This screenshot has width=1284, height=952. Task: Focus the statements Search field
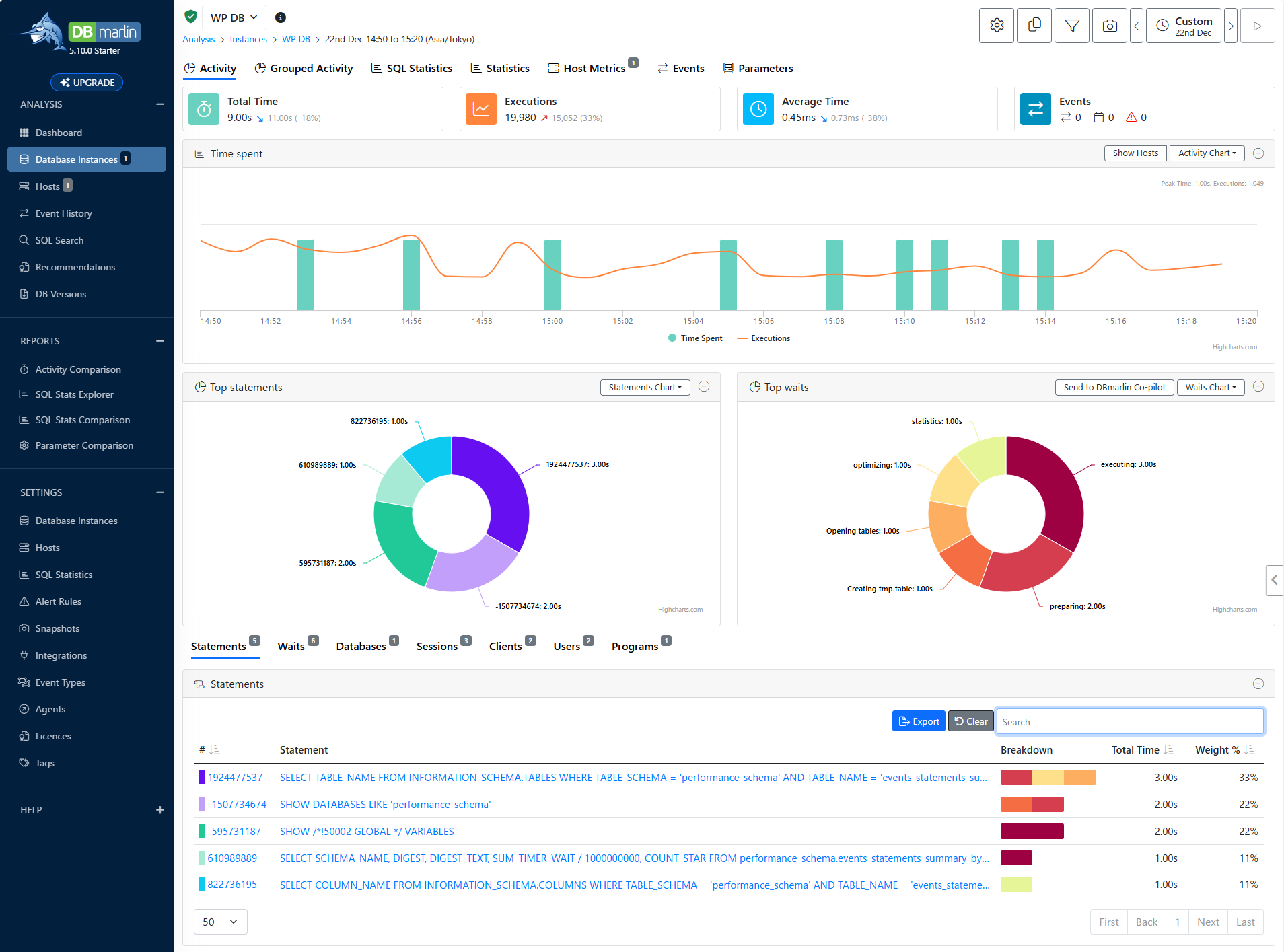point(1130,721)
